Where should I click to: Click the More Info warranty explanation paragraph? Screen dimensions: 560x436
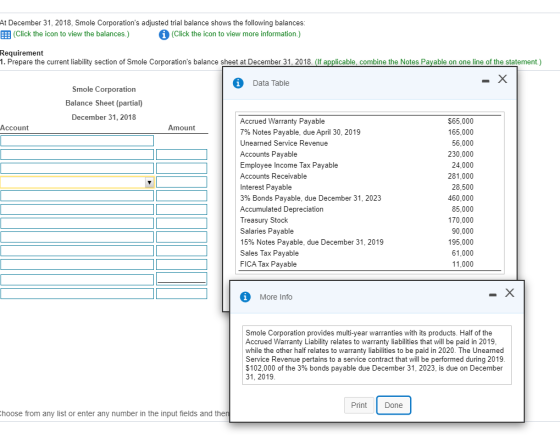coord(376,355)
